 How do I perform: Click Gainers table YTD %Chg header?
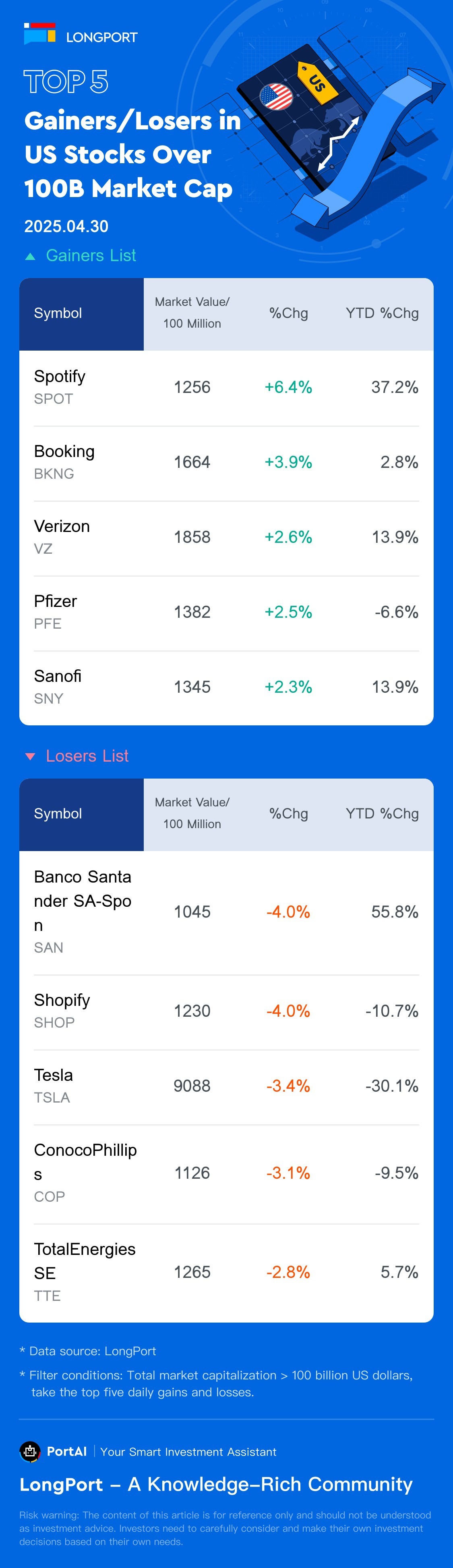[382, 314]
